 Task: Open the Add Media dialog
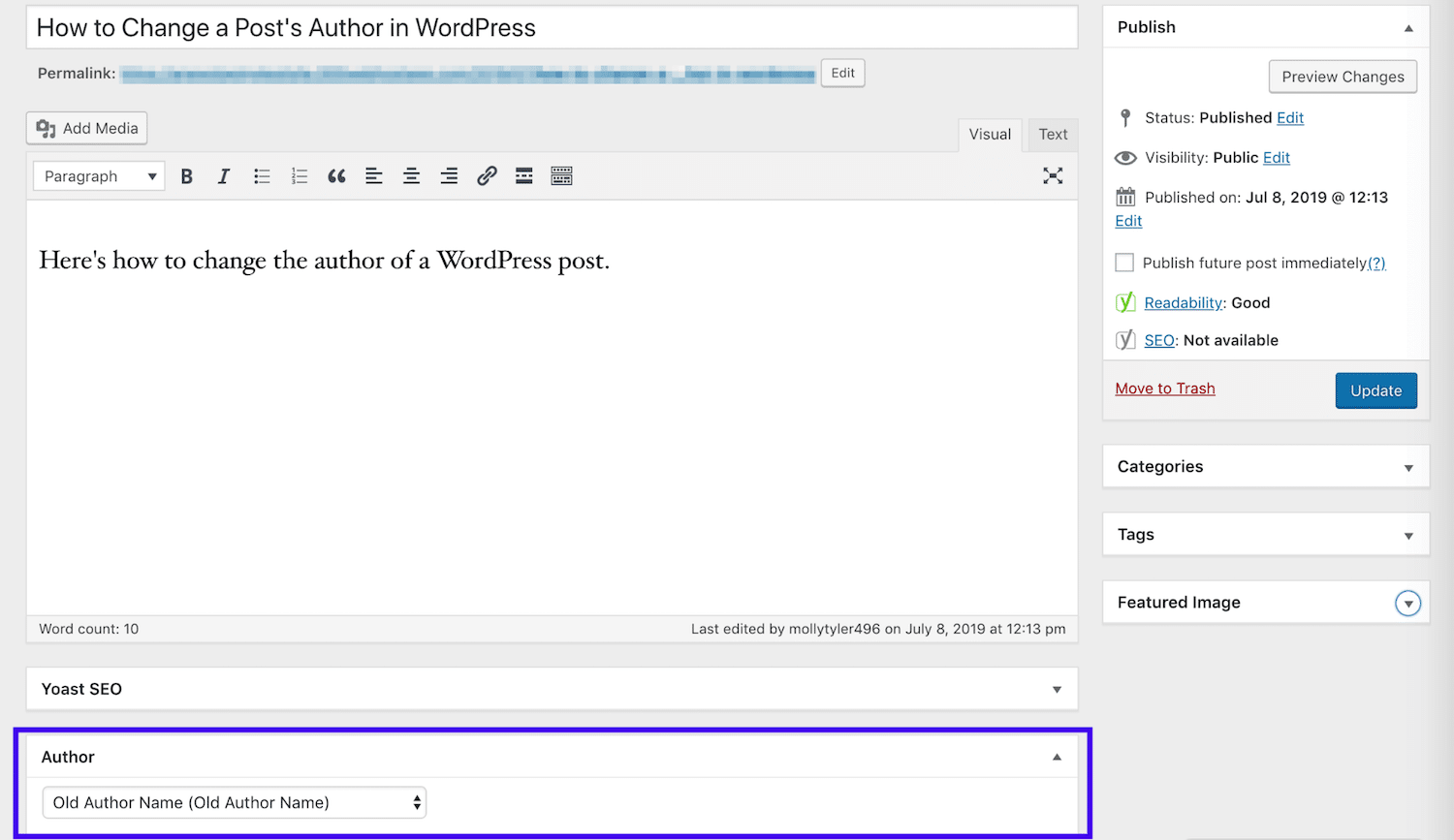point(85,127)
